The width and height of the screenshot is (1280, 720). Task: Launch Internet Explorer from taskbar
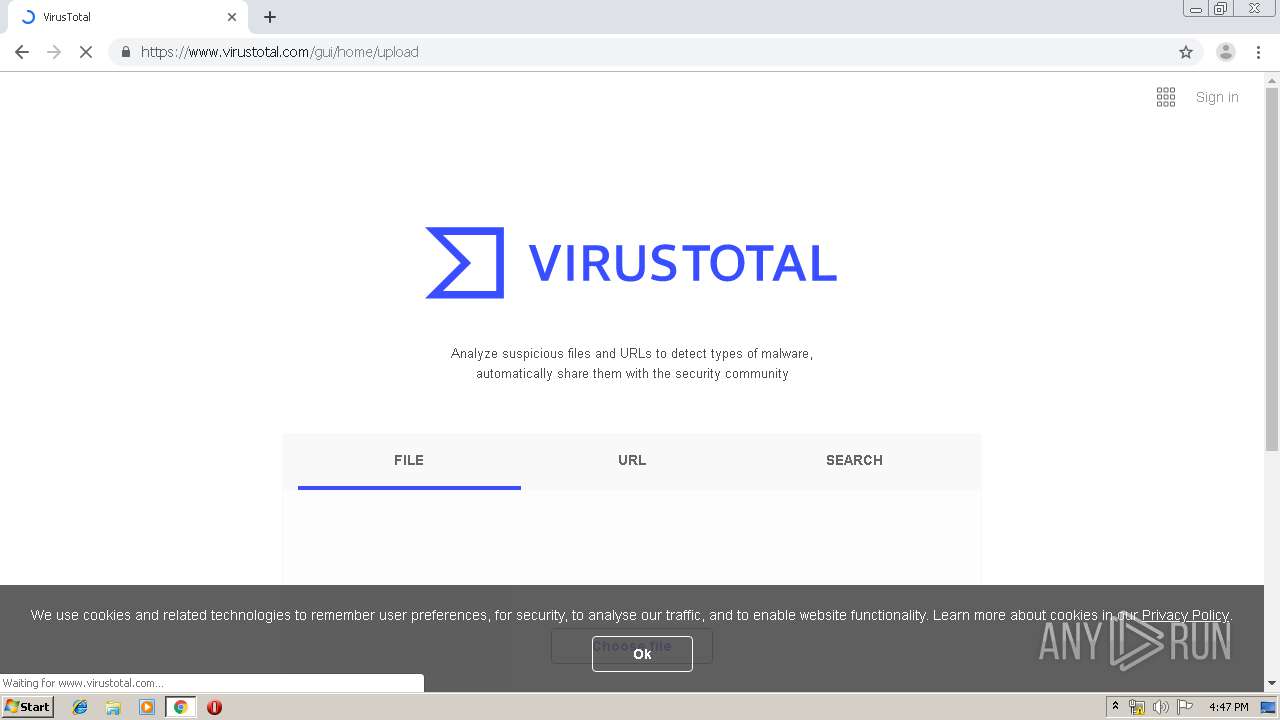point(80,707)
